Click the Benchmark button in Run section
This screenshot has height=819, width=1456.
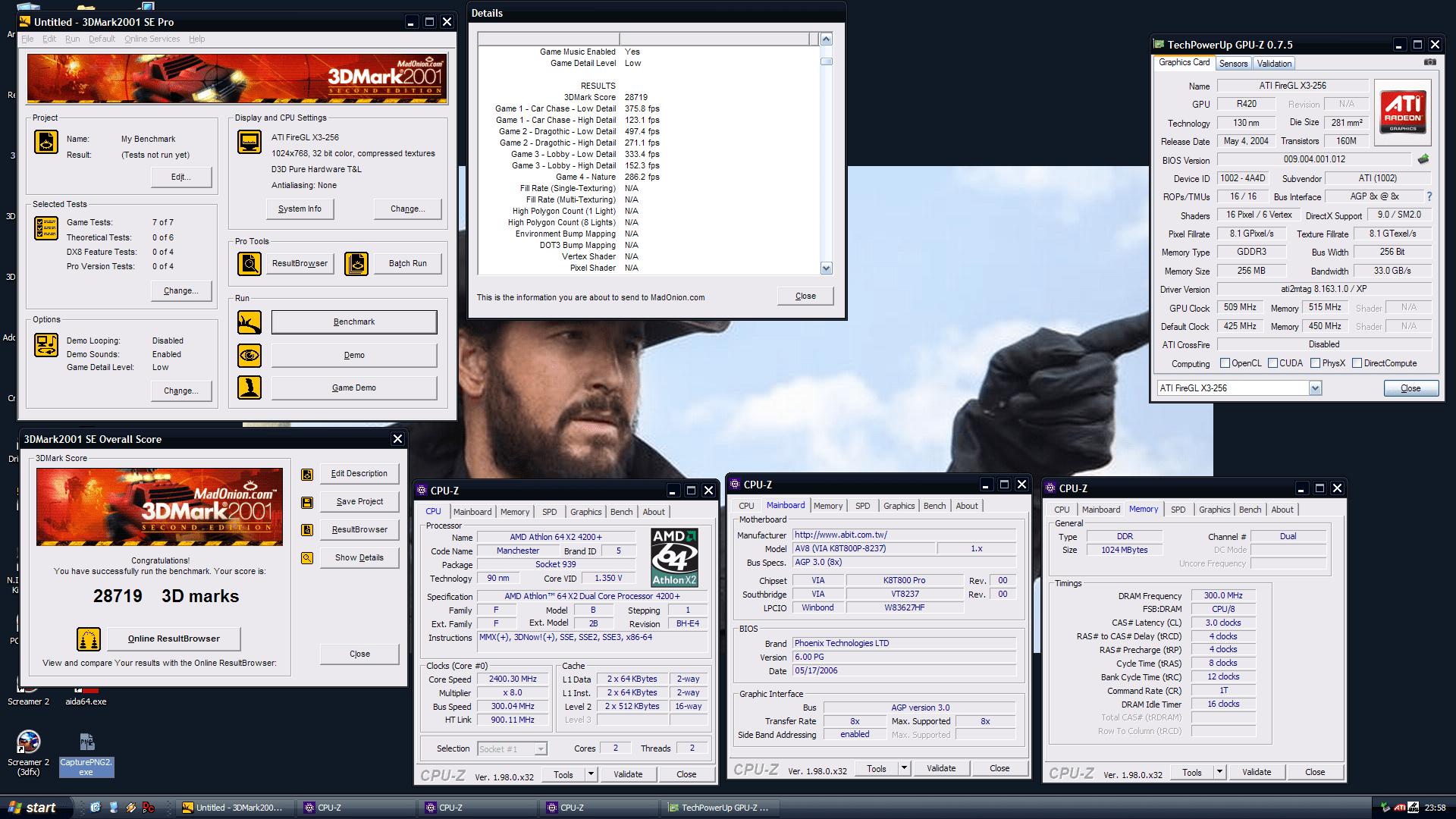(x=354, y=322)
